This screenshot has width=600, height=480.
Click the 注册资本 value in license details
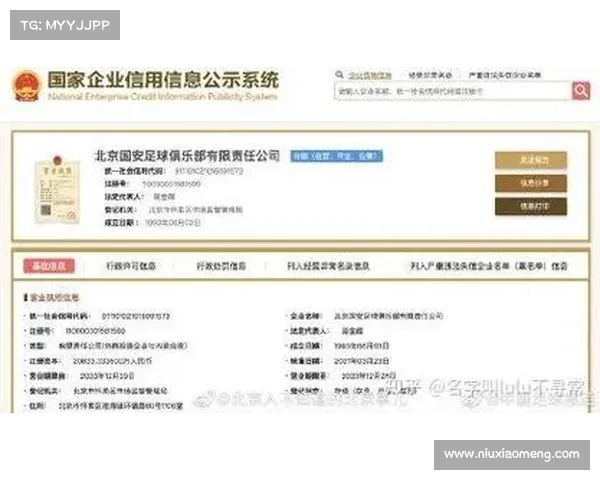112,361
